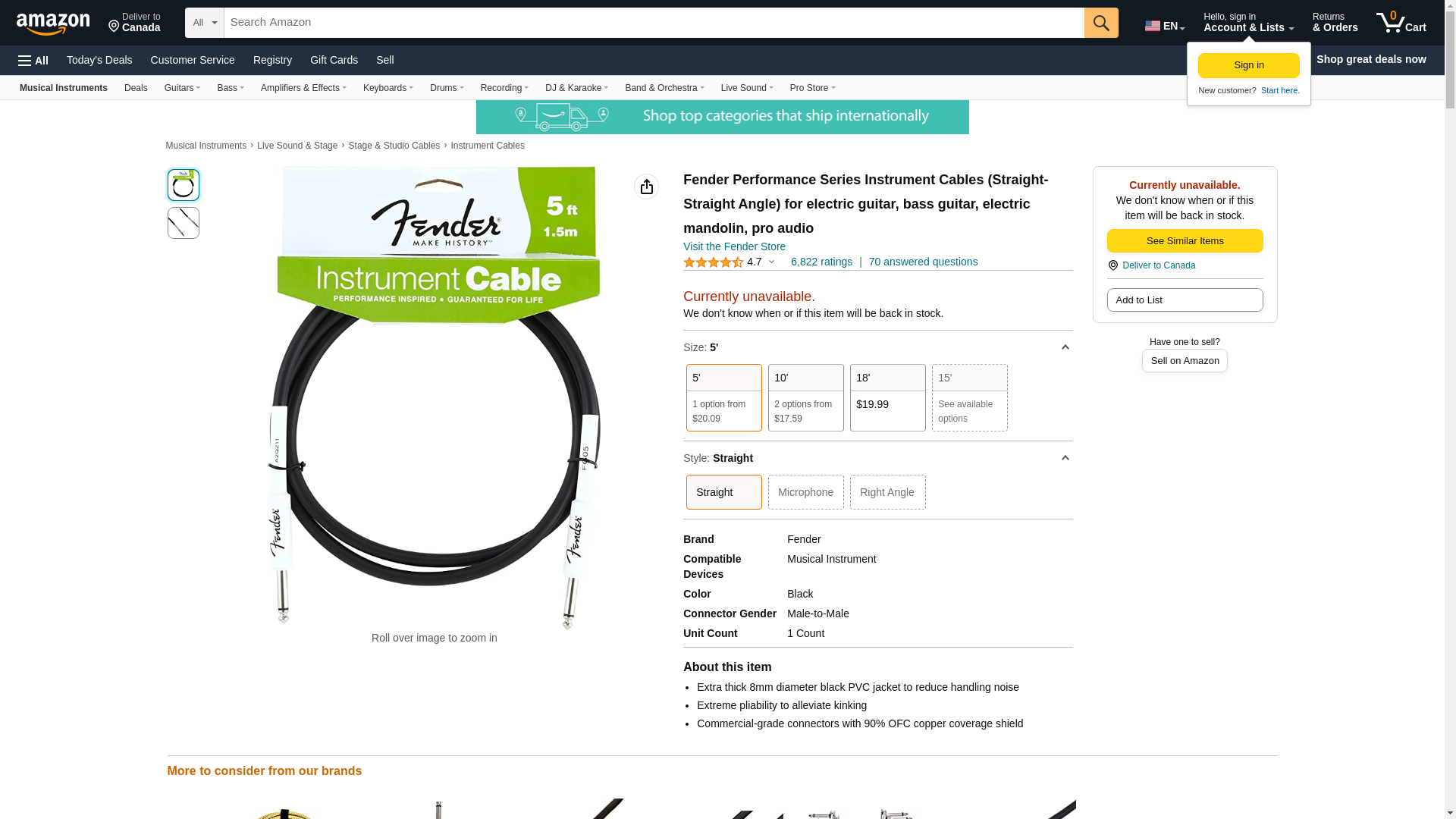Screen dimensions: 1456x819
Task: Open the All search category dropdown
Action: pos(204,23)
